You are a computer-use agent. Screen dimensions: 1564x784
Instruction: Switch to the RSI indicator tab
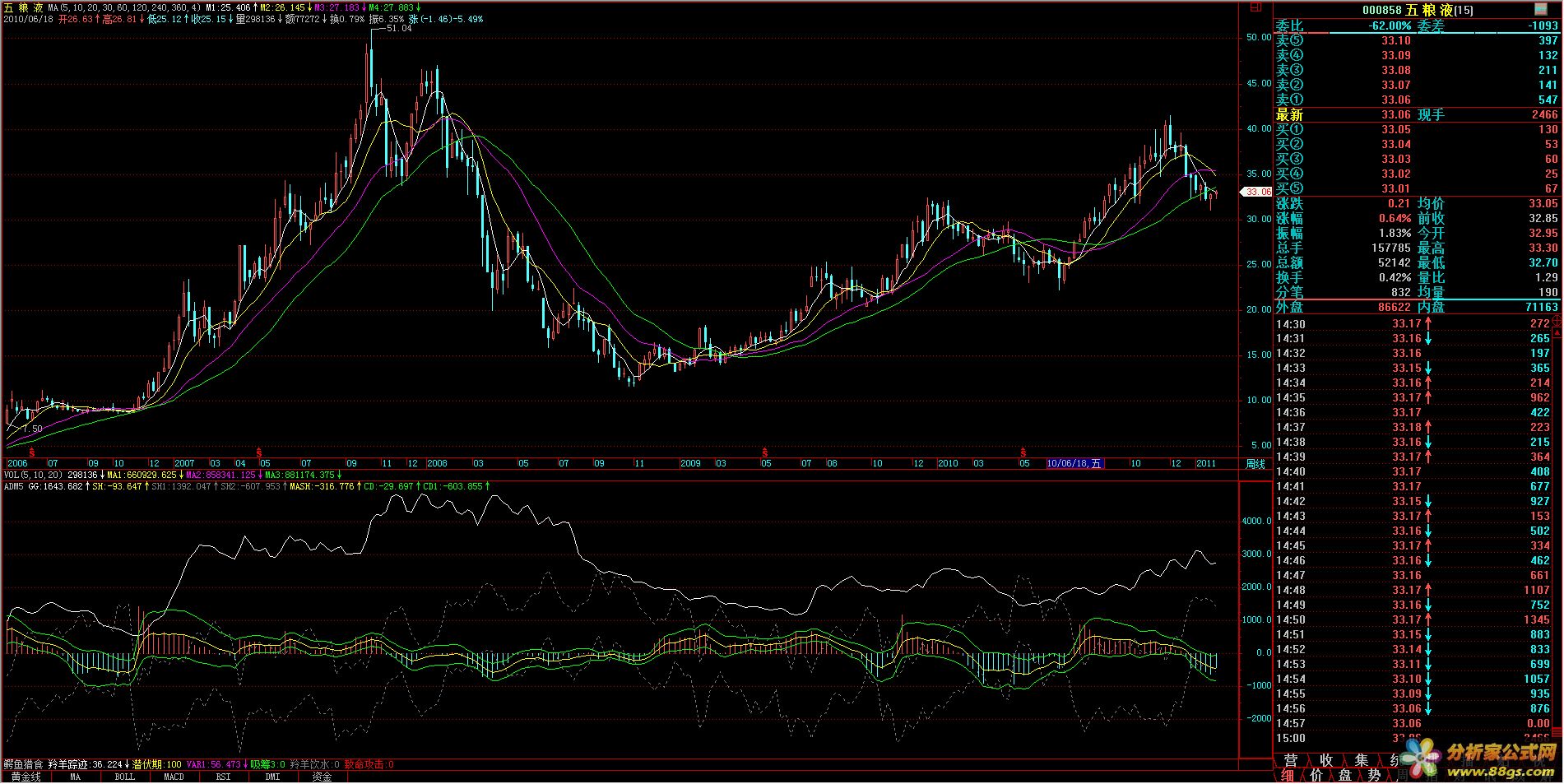223,777
